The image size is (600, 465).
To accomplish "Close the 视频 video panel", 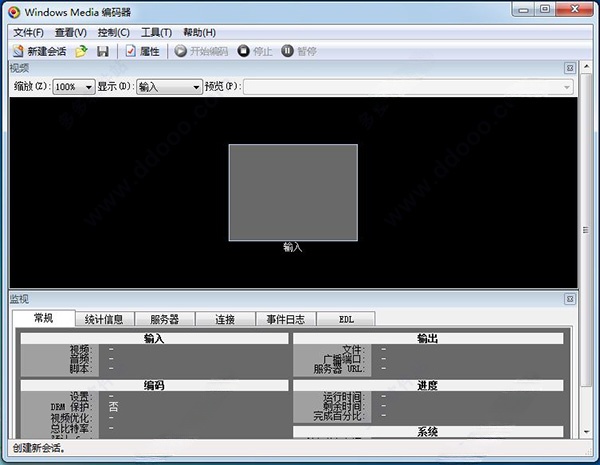I will coord(570,68).
